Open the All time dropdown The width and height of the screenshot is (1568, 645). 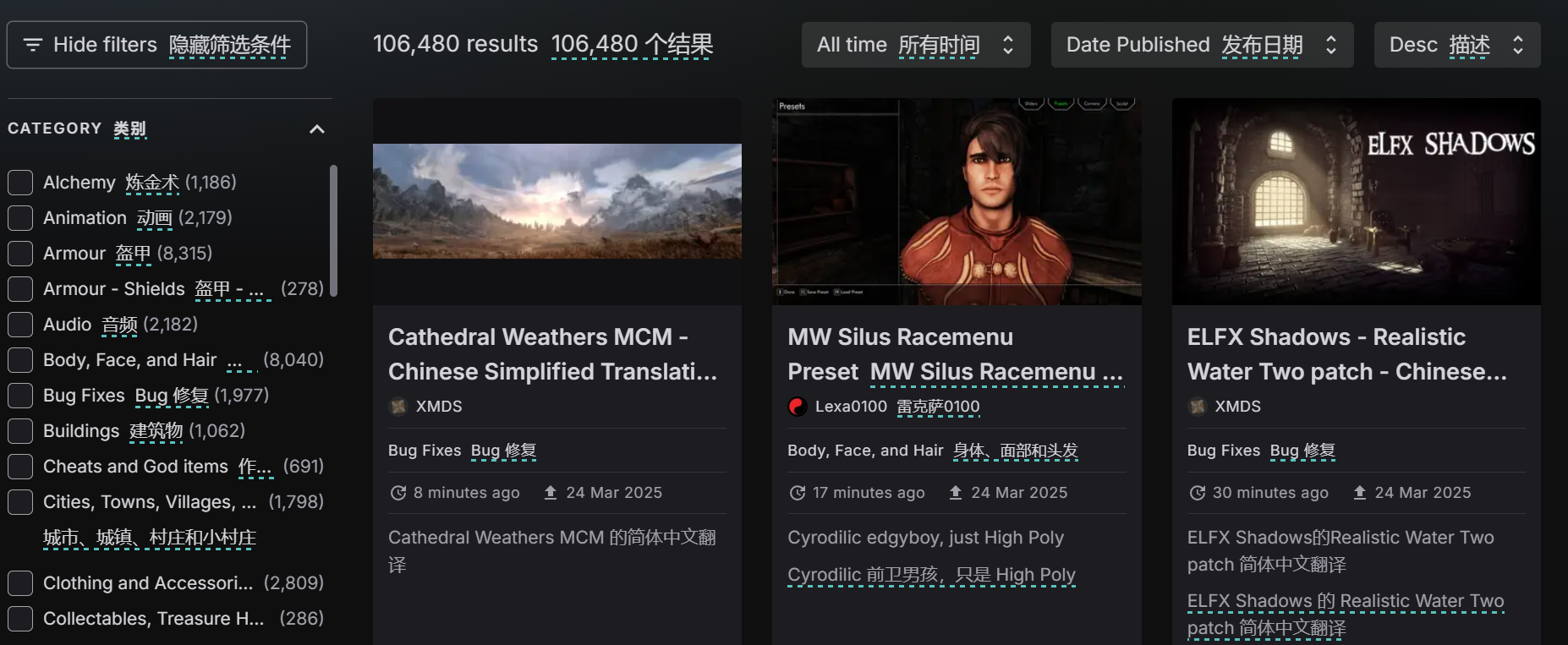click(x=916, y=45)
